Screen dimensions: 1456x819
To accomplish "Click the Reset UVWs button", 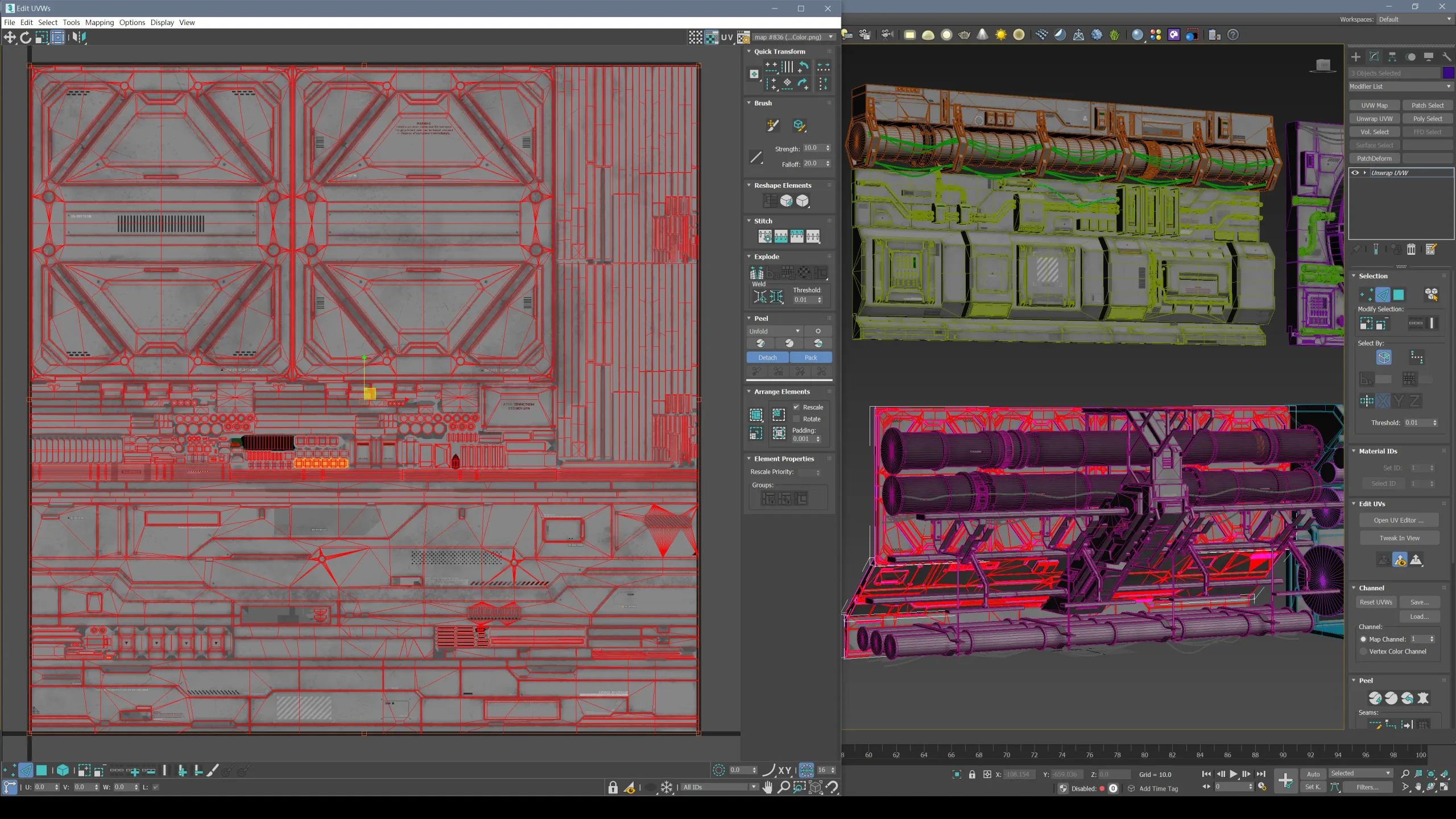I will click(1376, 602).
